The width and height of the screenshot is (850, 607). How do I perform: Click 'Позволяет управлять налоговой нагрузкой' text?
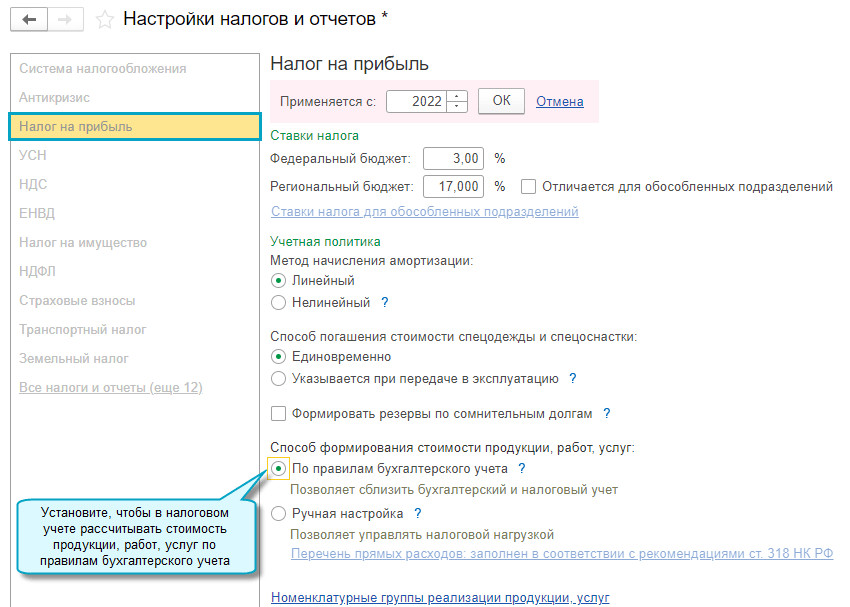422,534
